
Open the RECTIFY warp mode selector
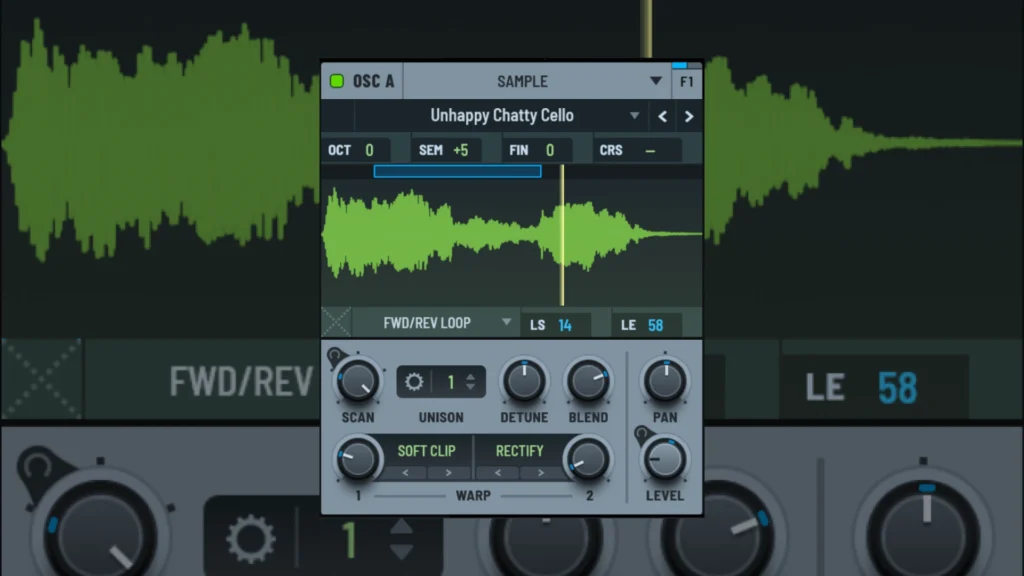[x=519, y=451]
